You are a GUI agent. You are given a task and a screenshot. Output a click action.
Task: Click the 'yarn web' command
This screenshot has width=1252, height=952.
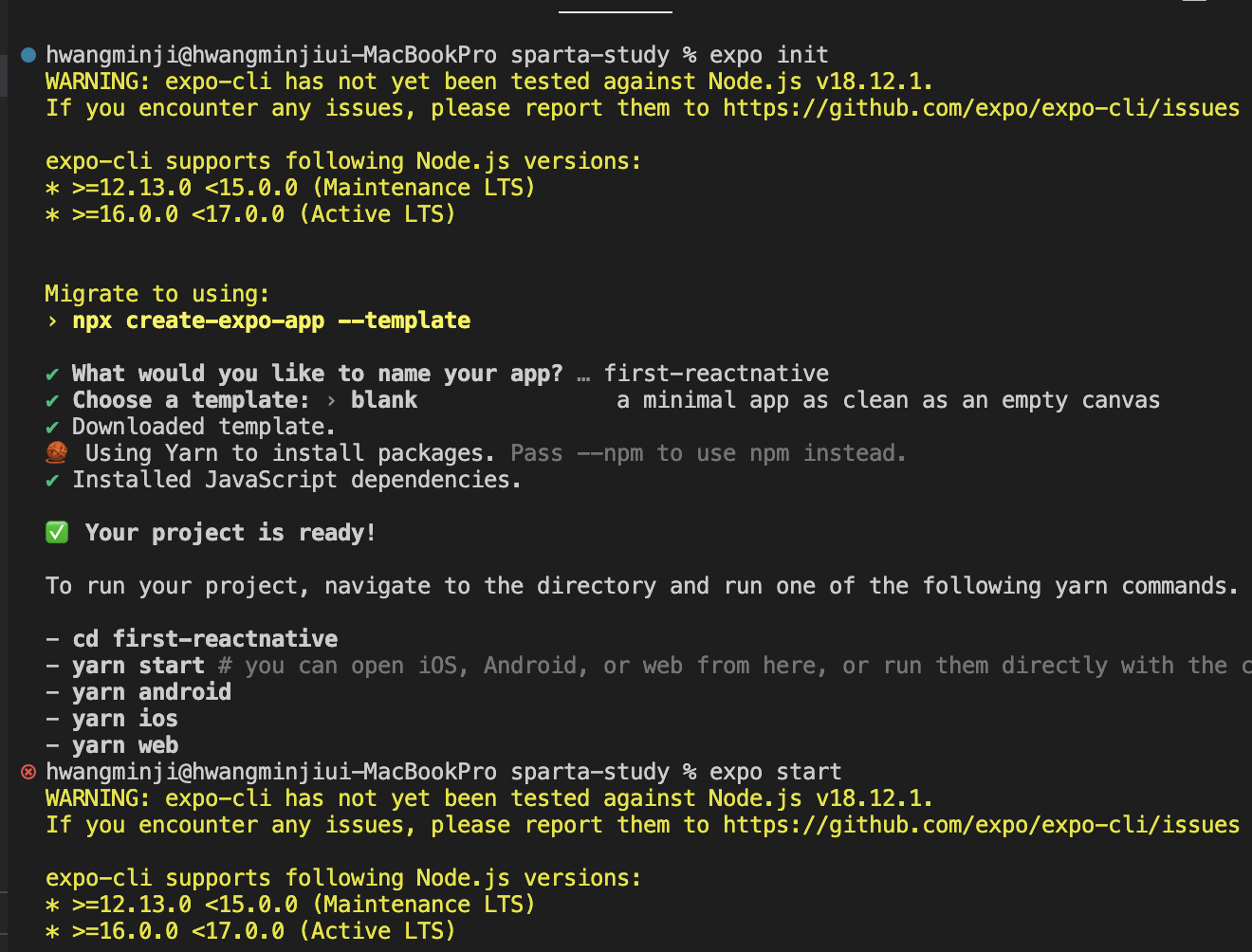tap(125, 745)
